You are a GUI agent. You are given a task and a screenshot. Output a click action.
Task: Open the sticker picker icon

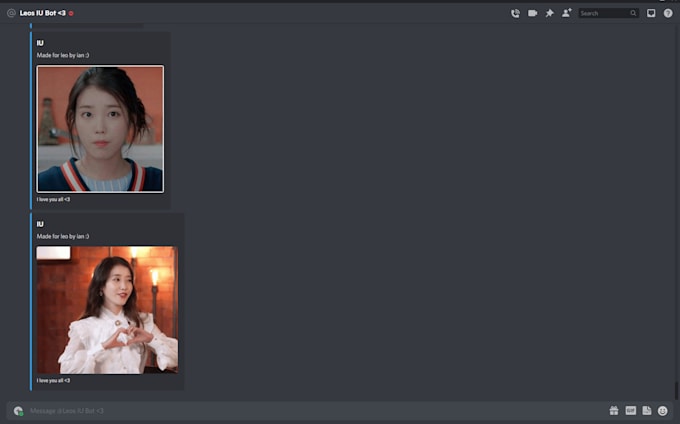coord(647,410)
